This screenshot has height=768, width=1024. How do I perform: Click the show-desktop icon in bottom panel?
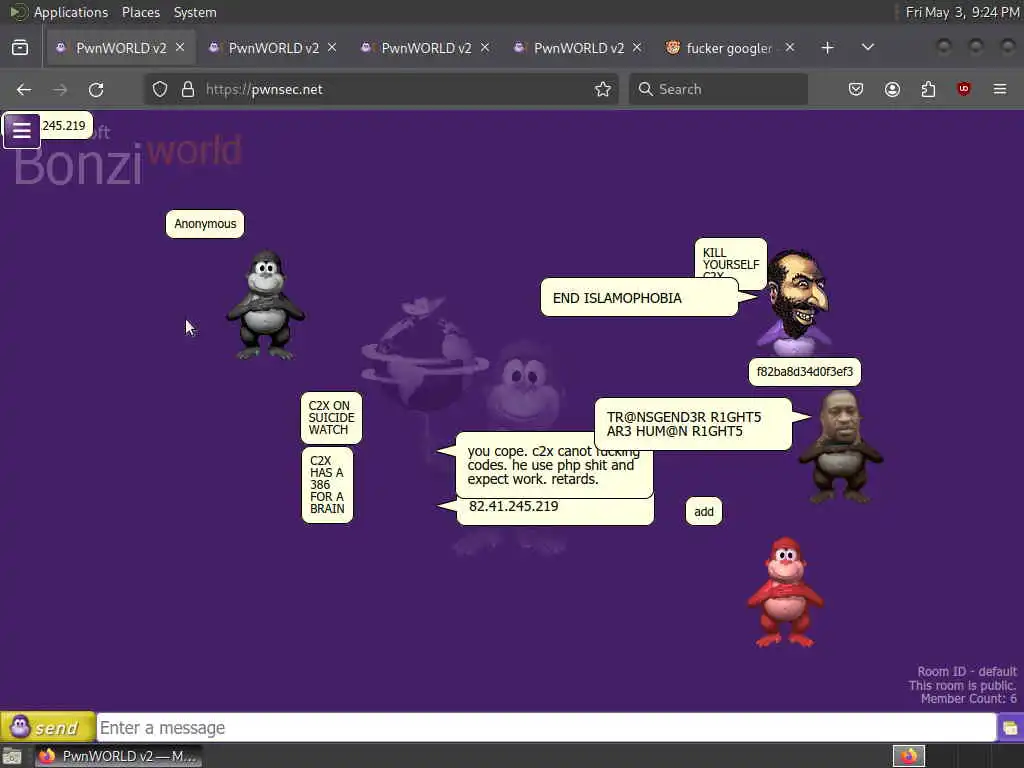pyautogui.click(x=12, y=756)
